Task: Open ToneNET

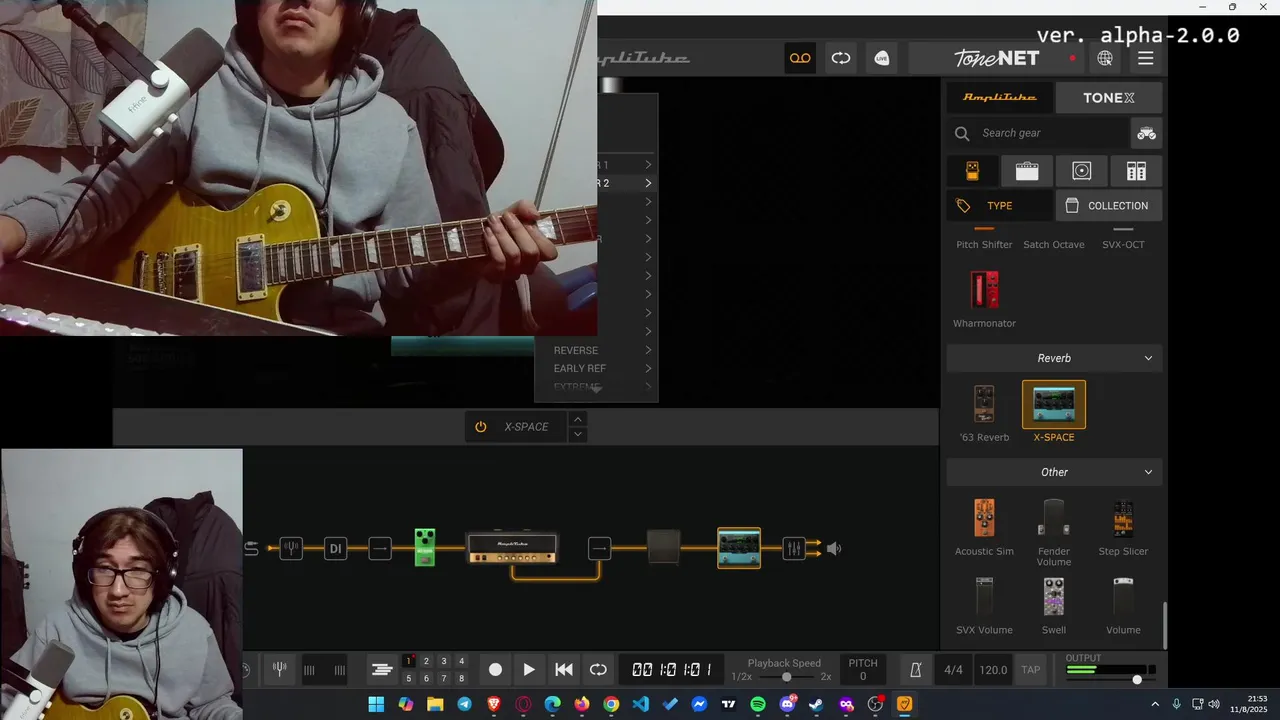Action: (x=997, y=58)
